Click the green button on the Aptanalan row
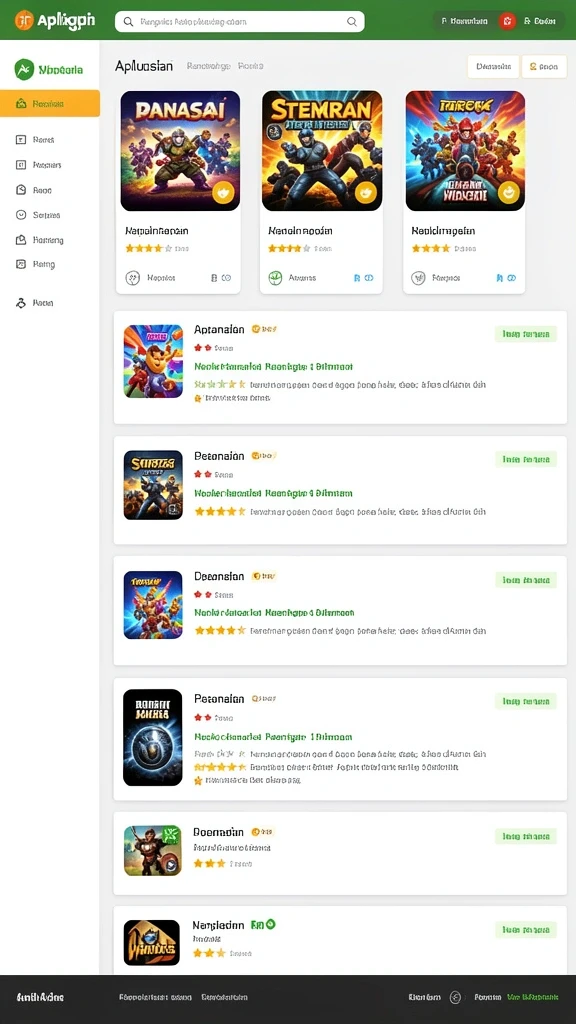 tap(526, 334)
